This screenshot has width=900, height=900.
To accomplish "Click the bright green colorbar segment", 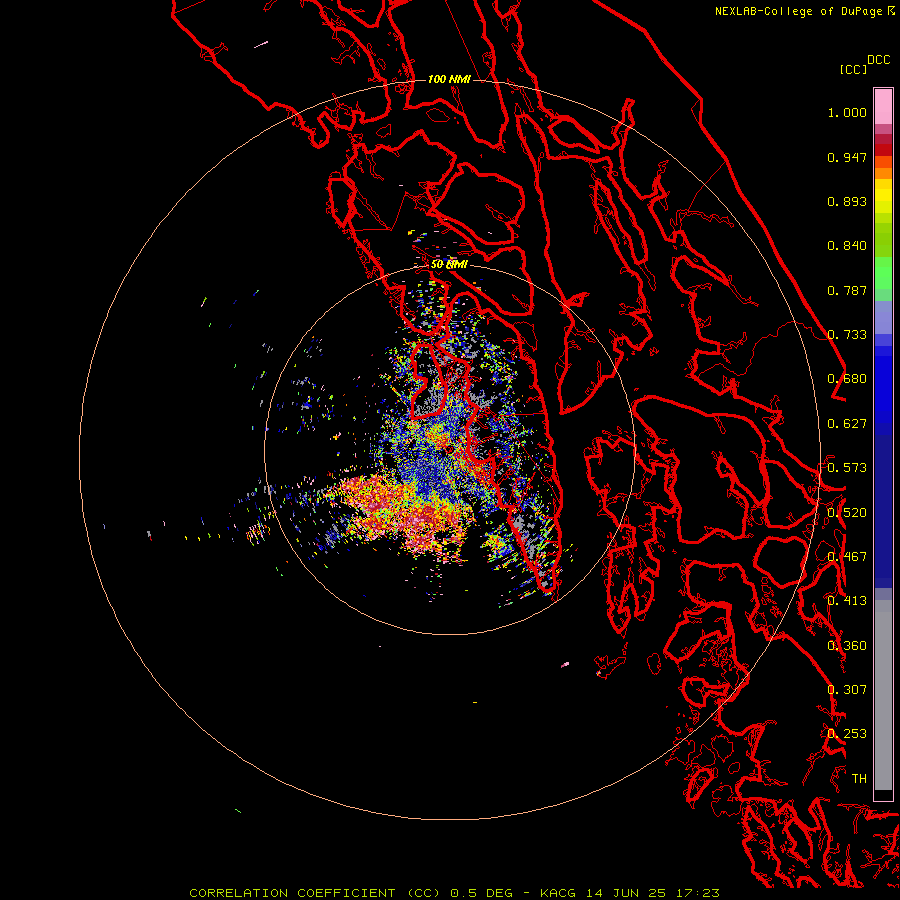I will click(883, 273).
